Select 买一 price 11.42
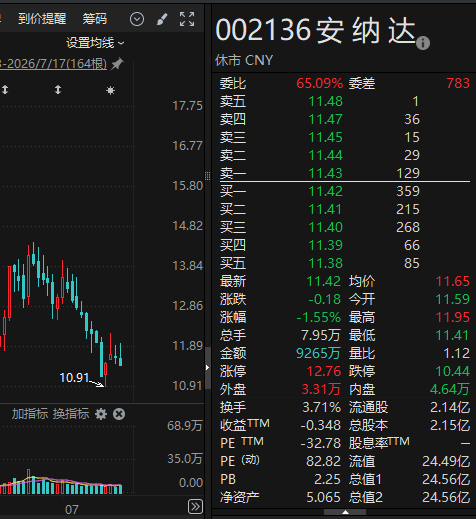 (x=325, y=191)
